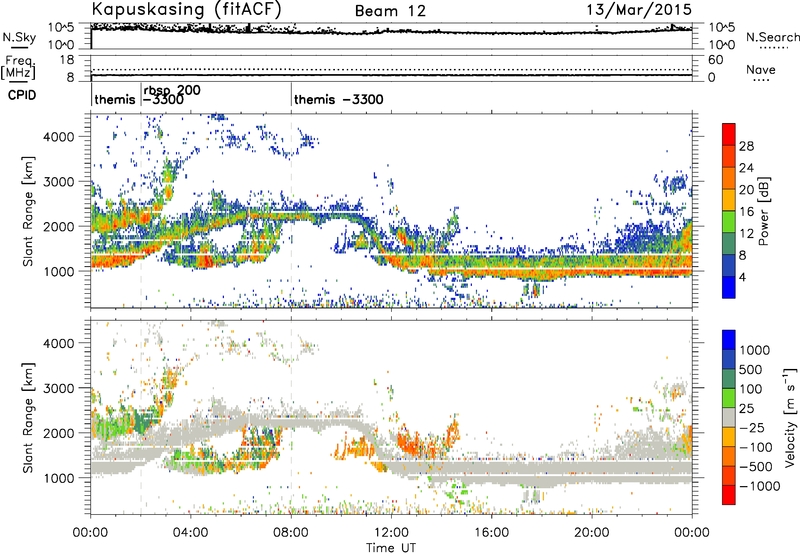Click the Time UT axis title

[391, 548]
